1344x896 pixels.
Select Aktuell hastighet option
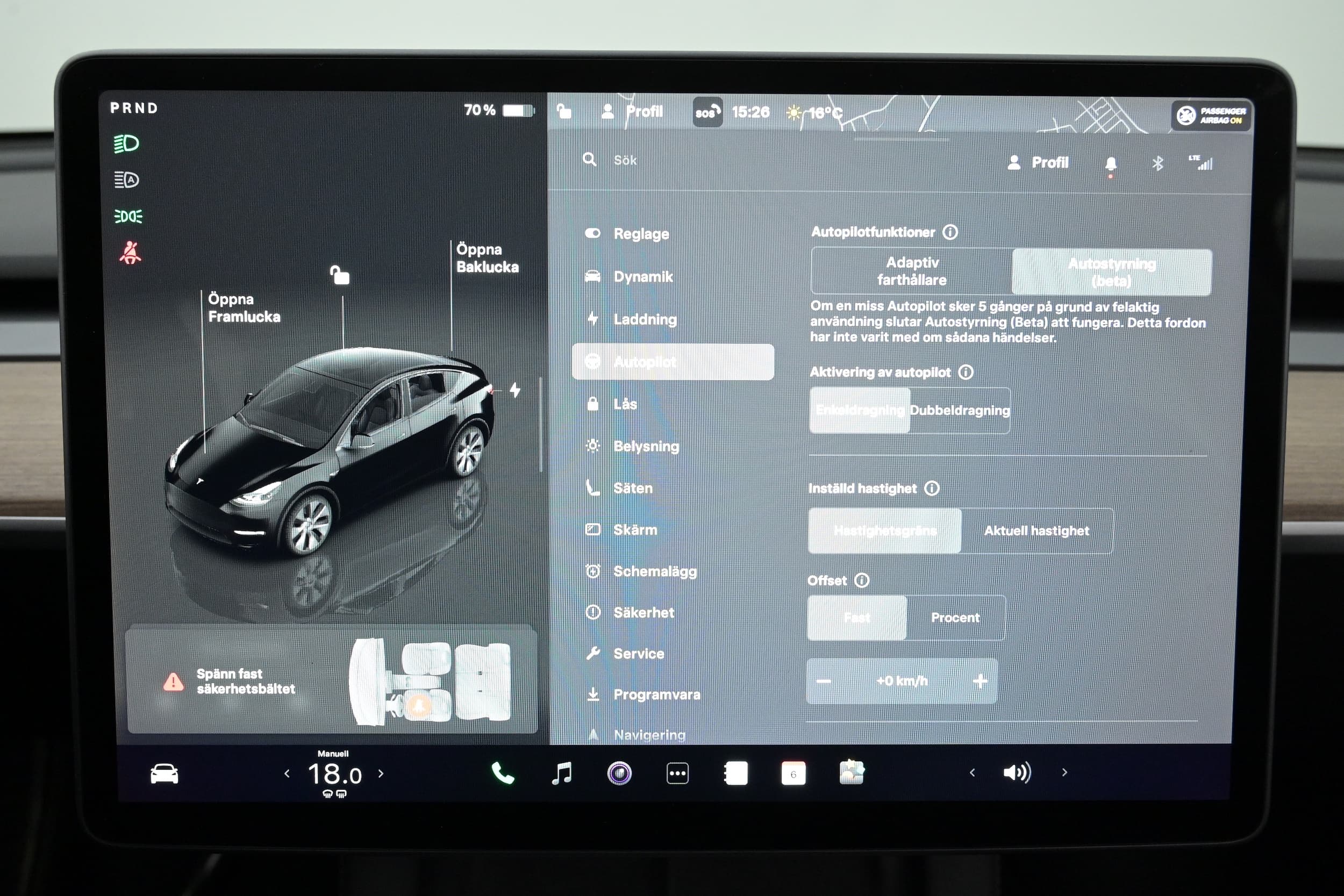(x=1036, y=531)
